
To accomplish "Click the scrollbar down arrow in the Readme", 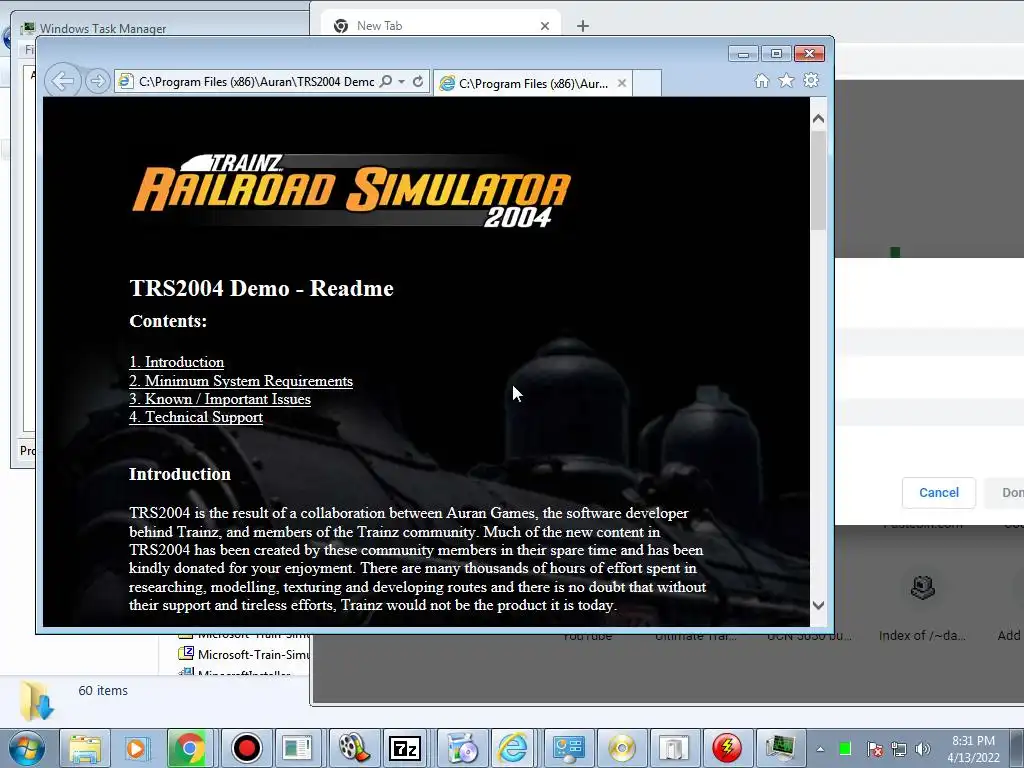I will [x=818, y=605].
